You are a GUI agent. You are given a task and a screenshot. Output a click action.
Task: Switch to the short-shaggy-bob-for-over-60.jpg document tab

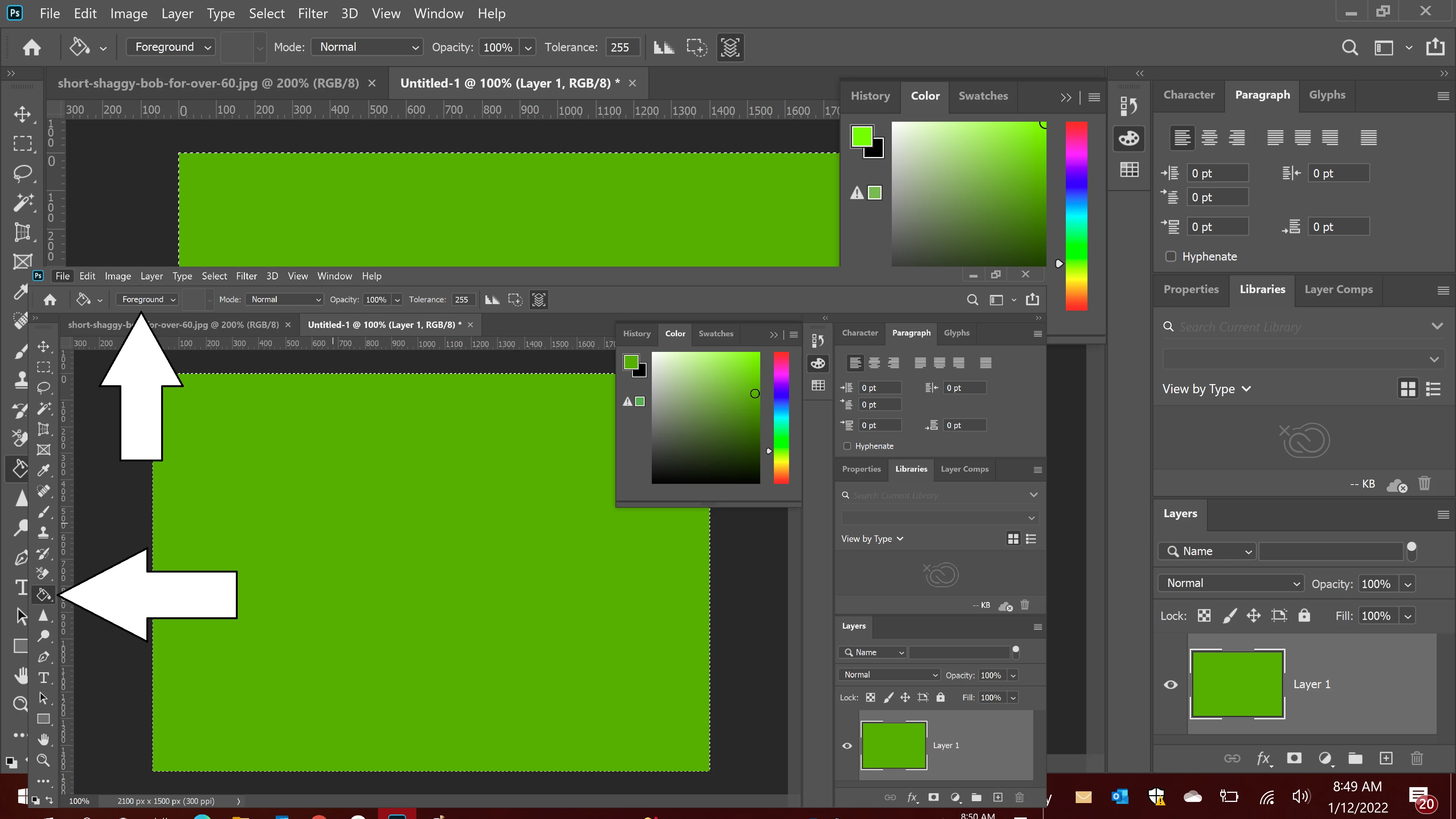(x=208, y=84)
